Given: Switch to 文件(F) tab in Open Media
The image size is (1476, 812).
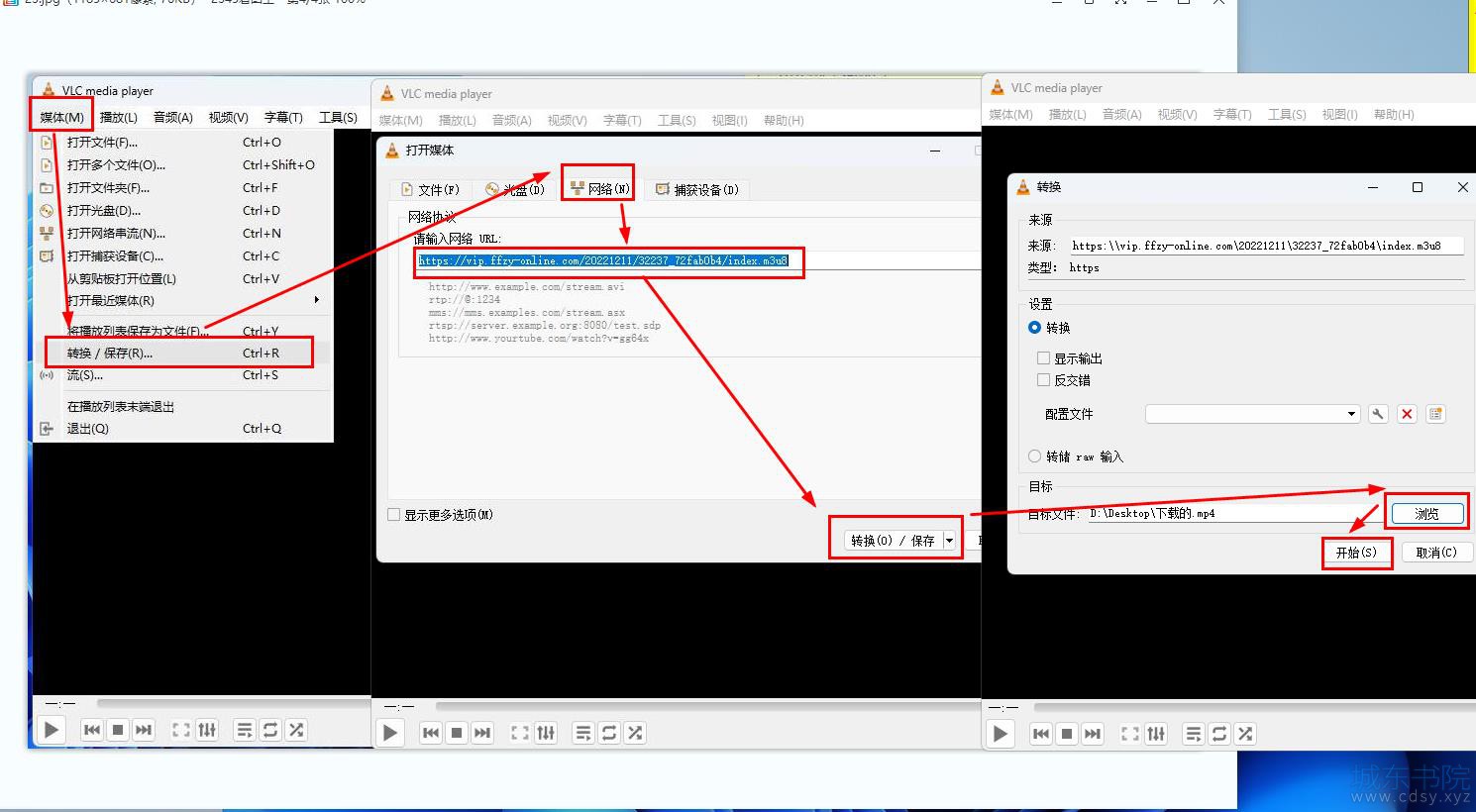Looking at the screenshot, I should [x=430, y=189].
